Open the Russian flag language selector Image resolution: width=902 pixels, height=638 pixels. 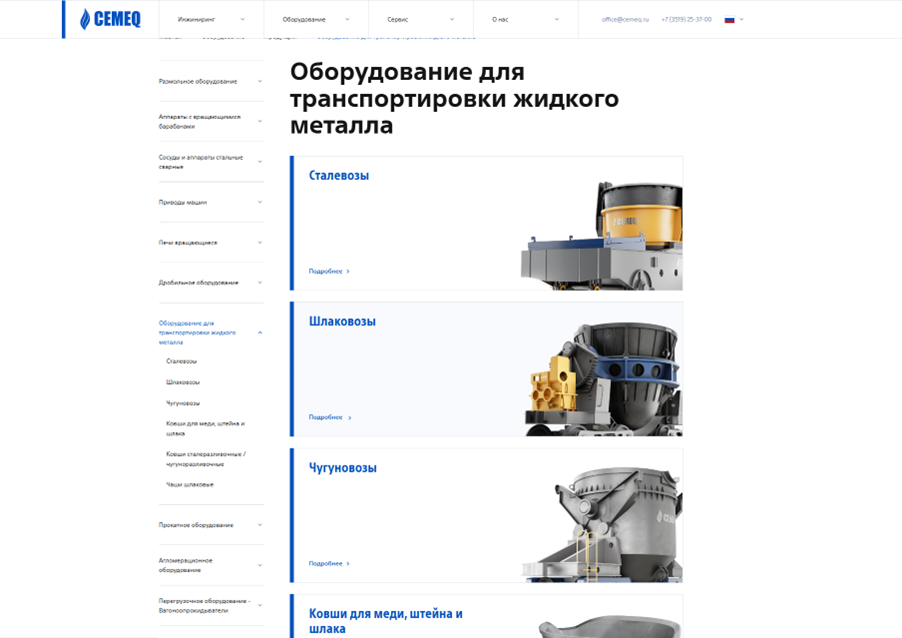click(x=733, y=20)
